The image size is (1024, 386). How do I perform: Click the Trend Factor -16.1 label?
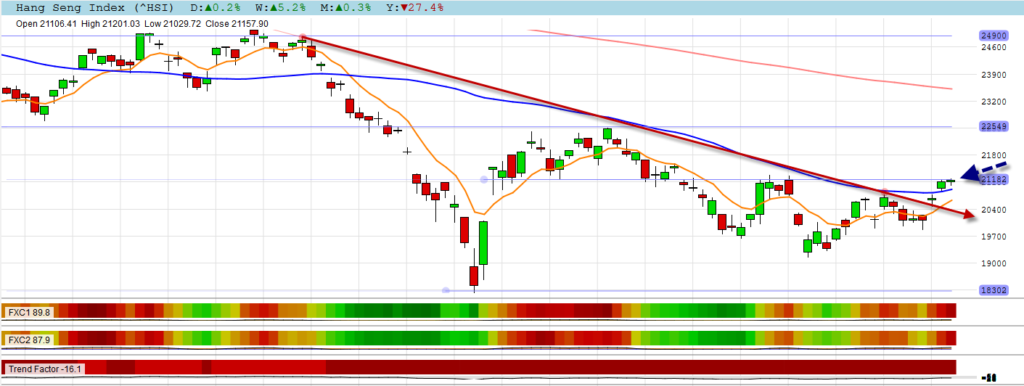tap(44, 369)
